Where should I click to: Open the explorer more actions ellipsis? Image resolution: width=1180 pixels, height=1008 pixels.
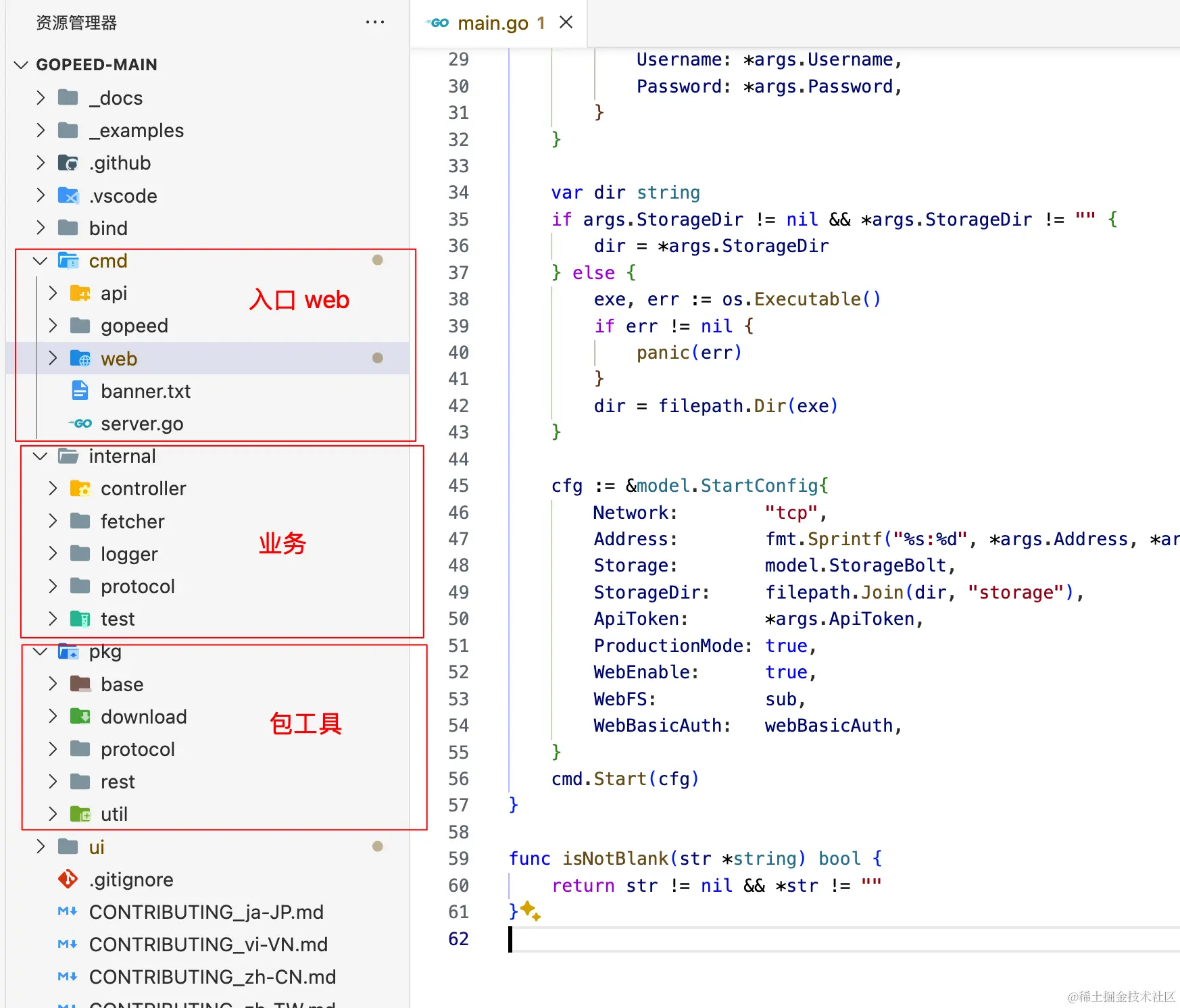374,22
